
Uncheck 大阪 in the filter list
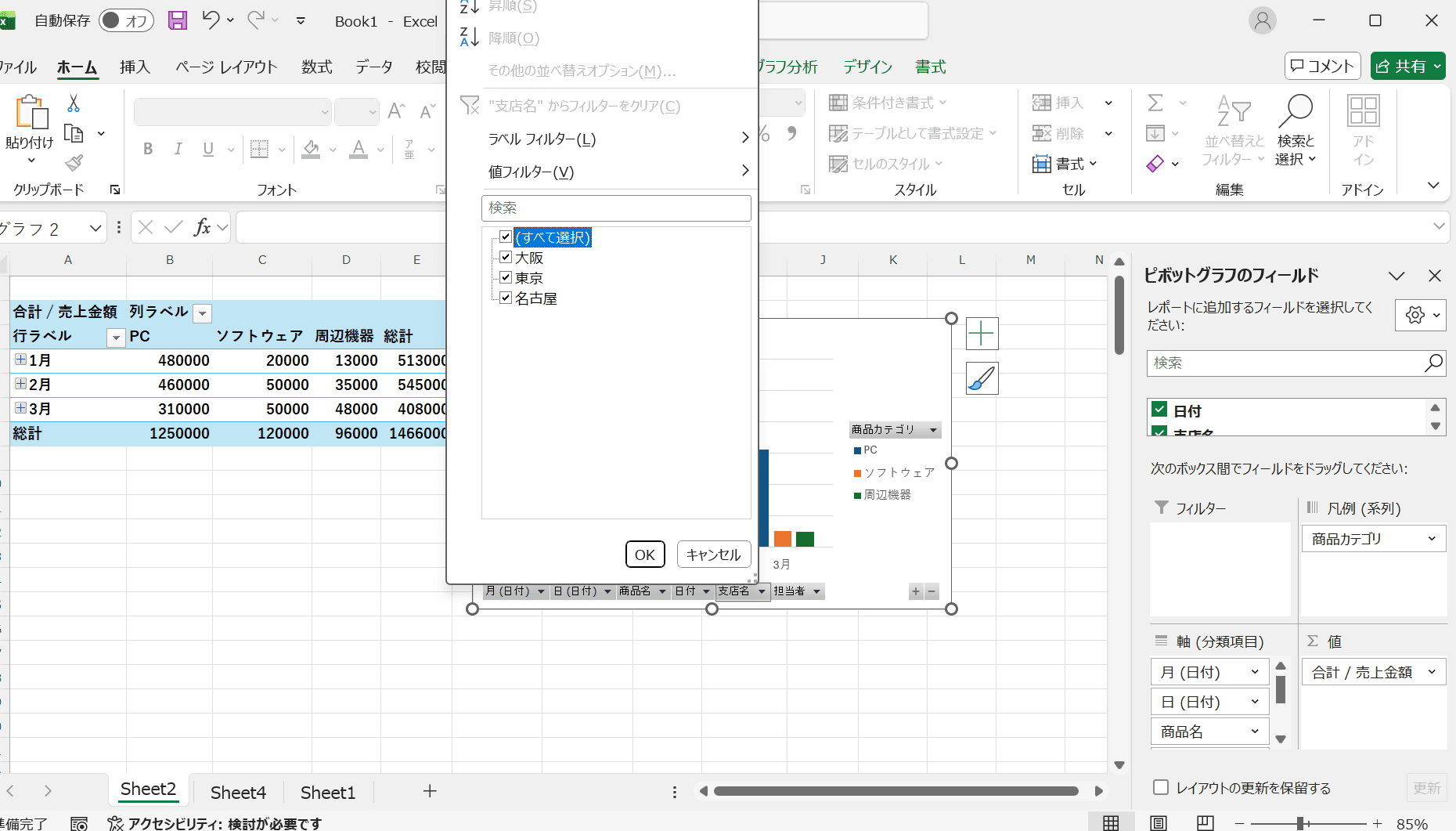[x=506, y=256]
